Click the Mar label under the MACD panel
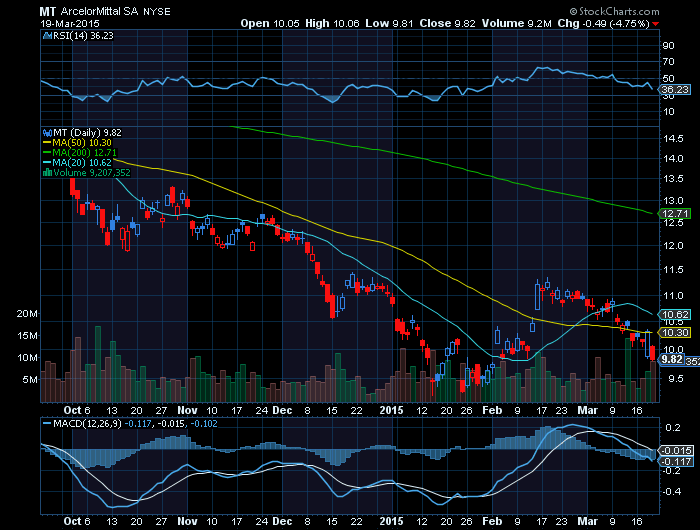This screenshot has height=530, width=700. (588, 521)
